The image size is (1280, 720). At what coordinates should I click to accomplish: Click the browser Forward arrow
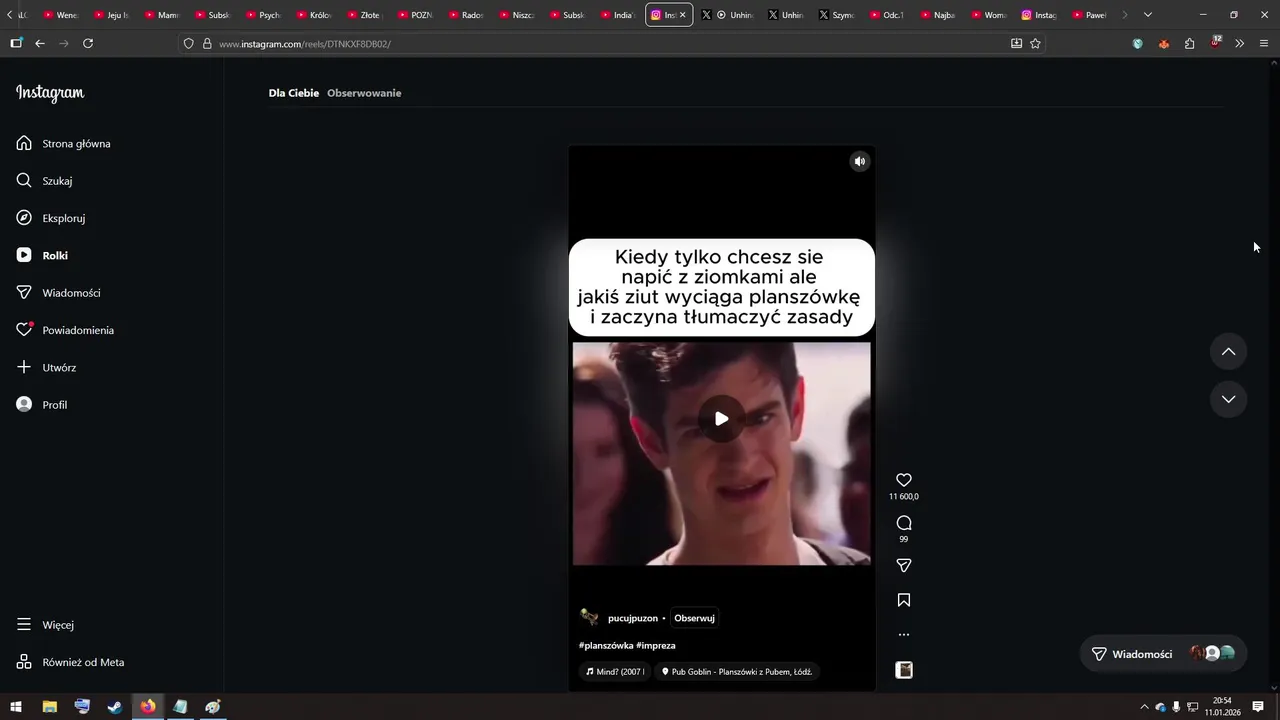click(64, 43)
